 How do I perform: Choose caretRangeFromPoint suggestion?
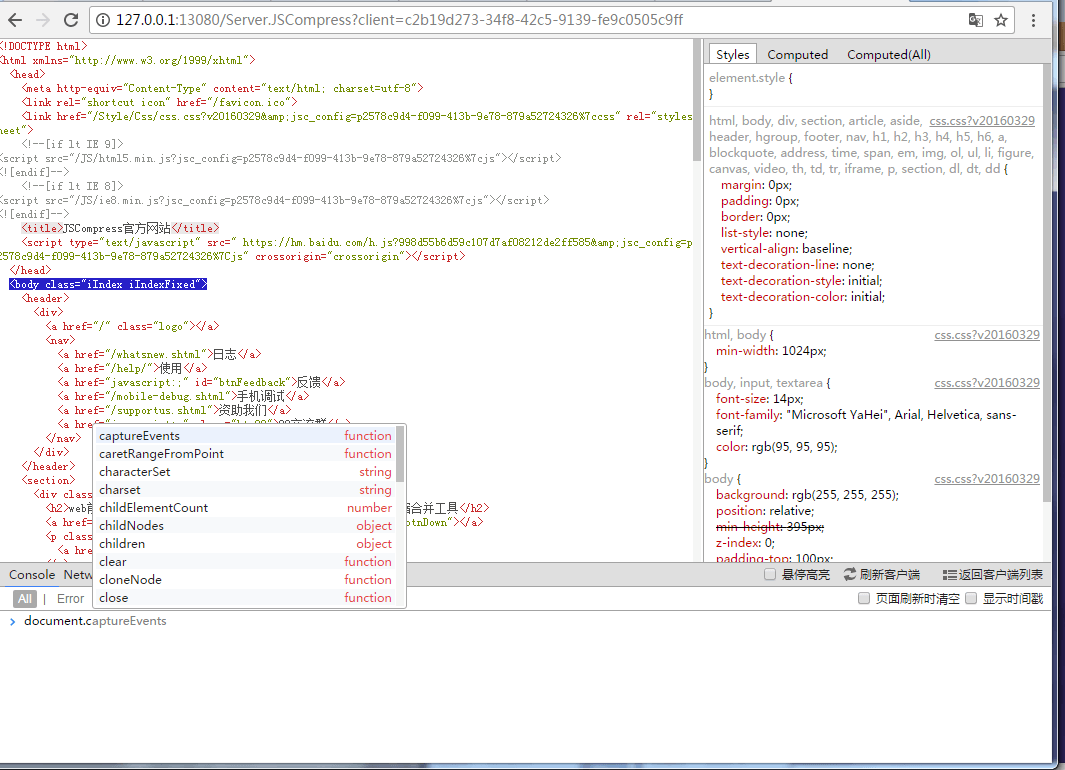[x=245, y=454]
